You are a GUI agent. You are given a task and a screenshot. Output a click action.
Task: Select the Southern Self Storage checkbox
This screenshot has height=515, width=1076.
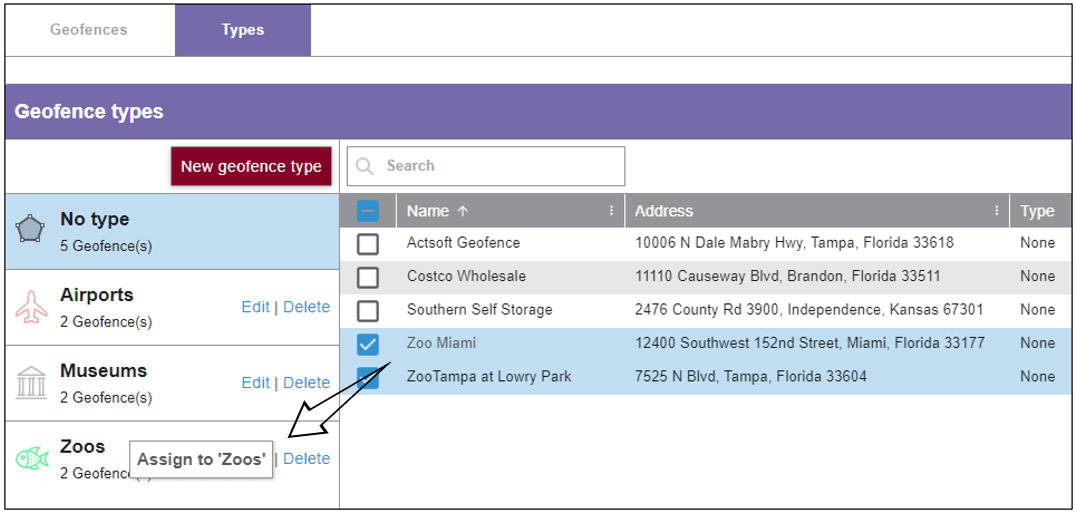tap(368, 310)
